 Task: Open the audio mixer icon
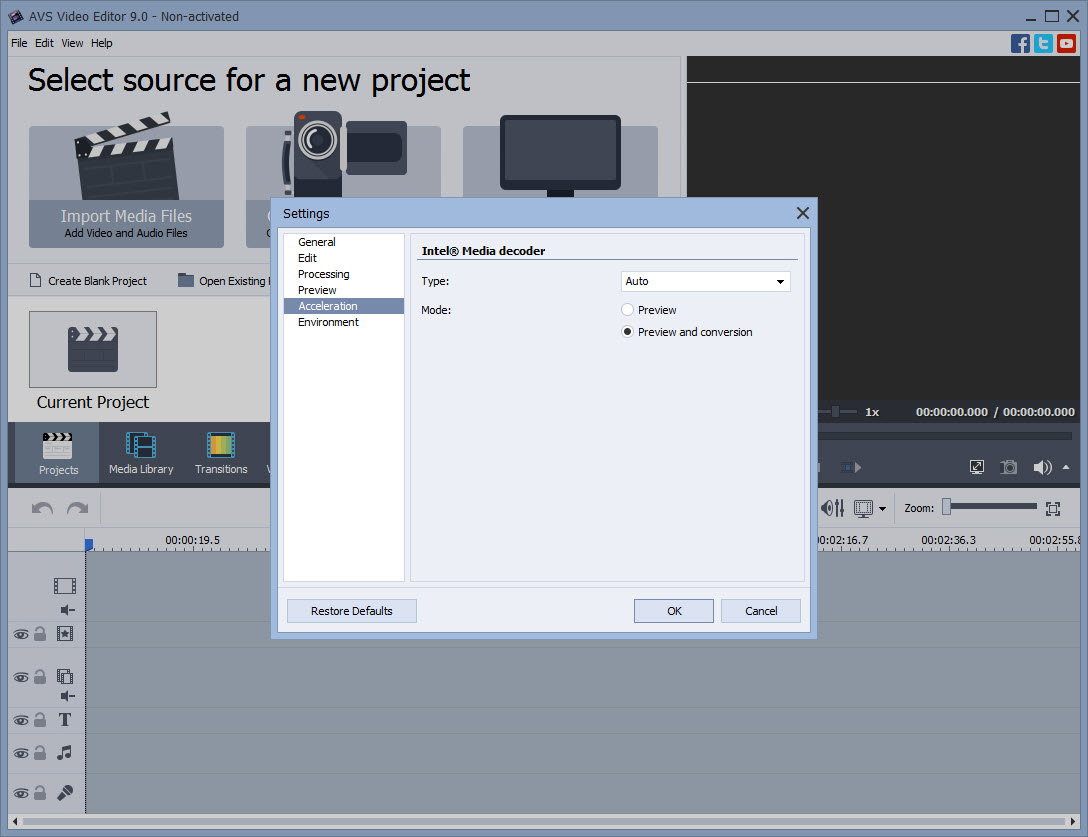tap(832, 508)
